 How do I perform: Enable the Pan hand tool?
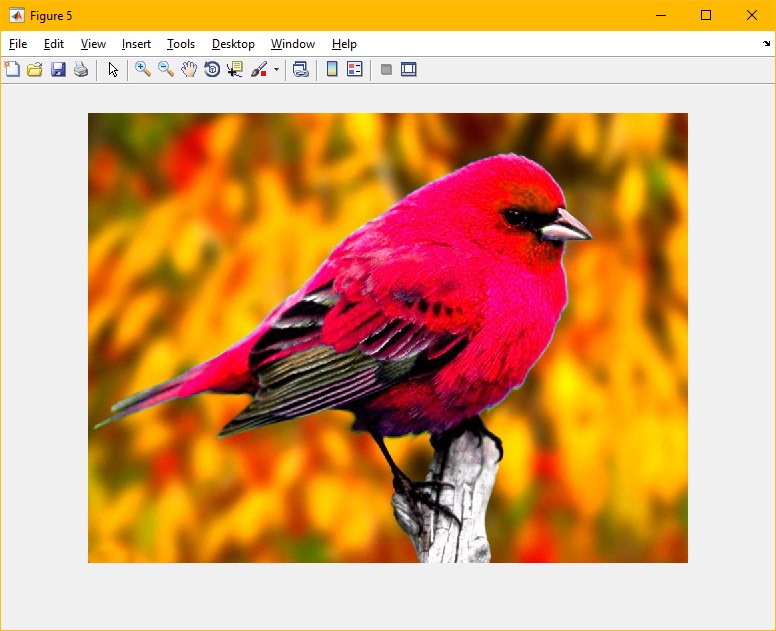coord(189,69)
